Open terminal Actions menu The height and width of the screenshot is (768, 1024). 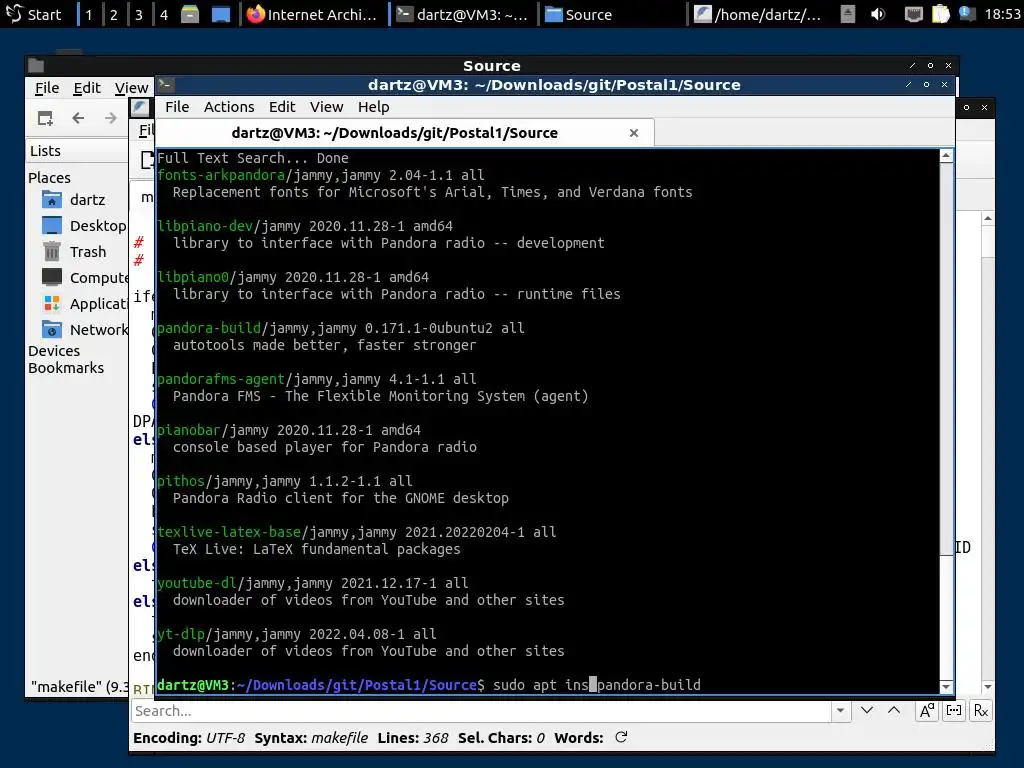pos(229,106)
